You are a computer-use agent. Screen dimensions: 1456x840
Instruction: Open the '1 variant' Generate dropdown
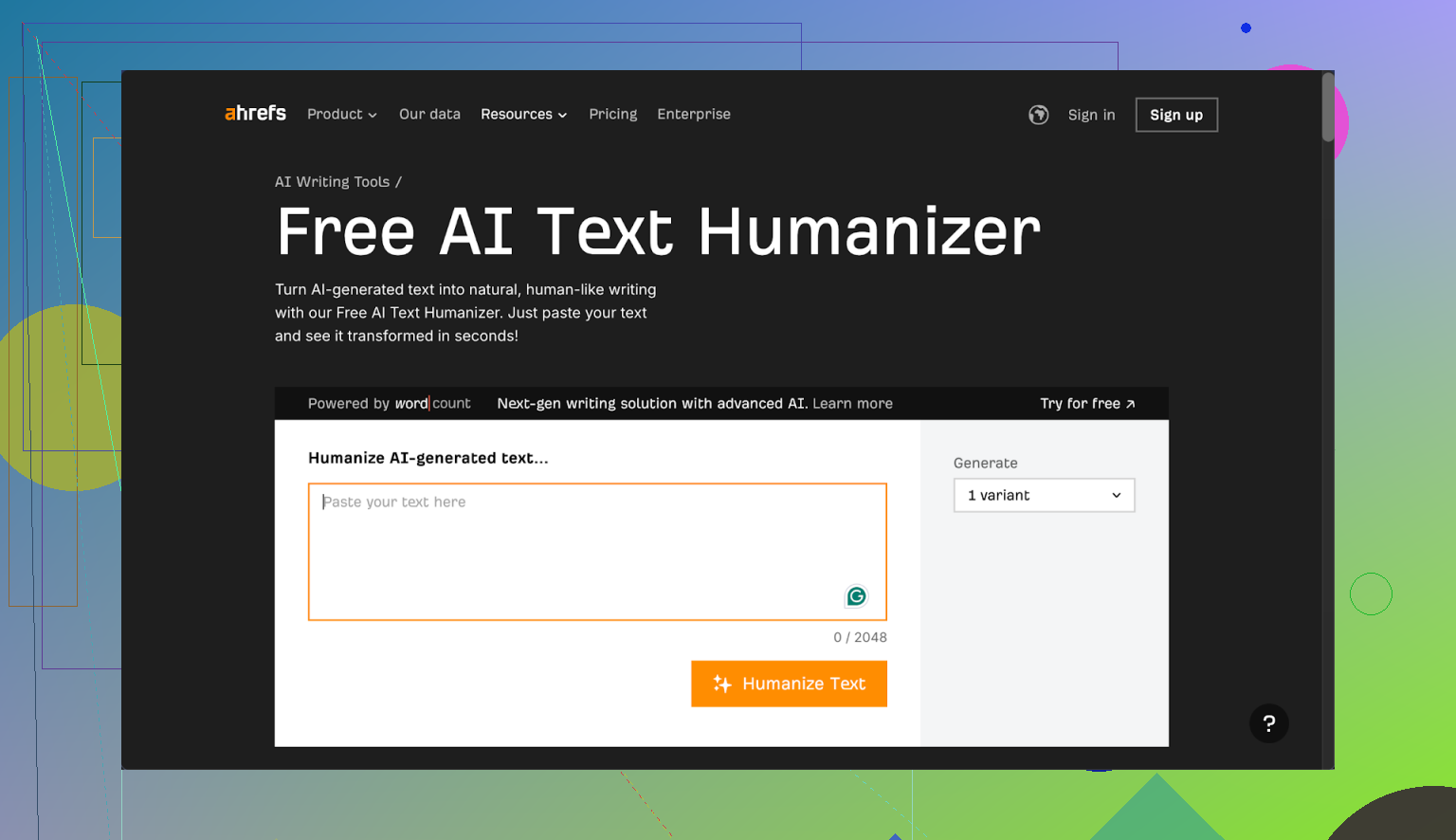pyautogui.click(x=1044, y=496)
